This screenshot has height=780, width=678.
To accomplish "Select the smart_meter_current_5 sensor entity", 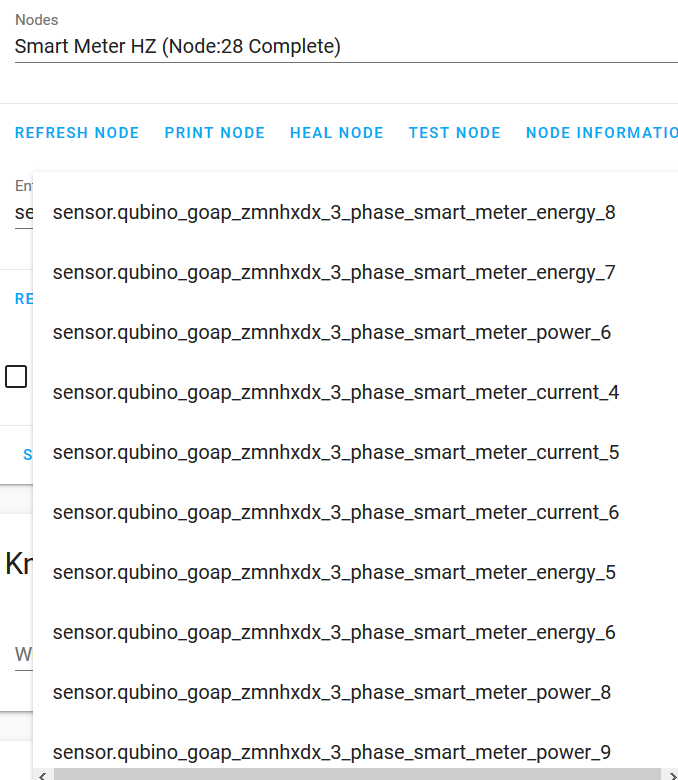I will (x=336, y=452).
